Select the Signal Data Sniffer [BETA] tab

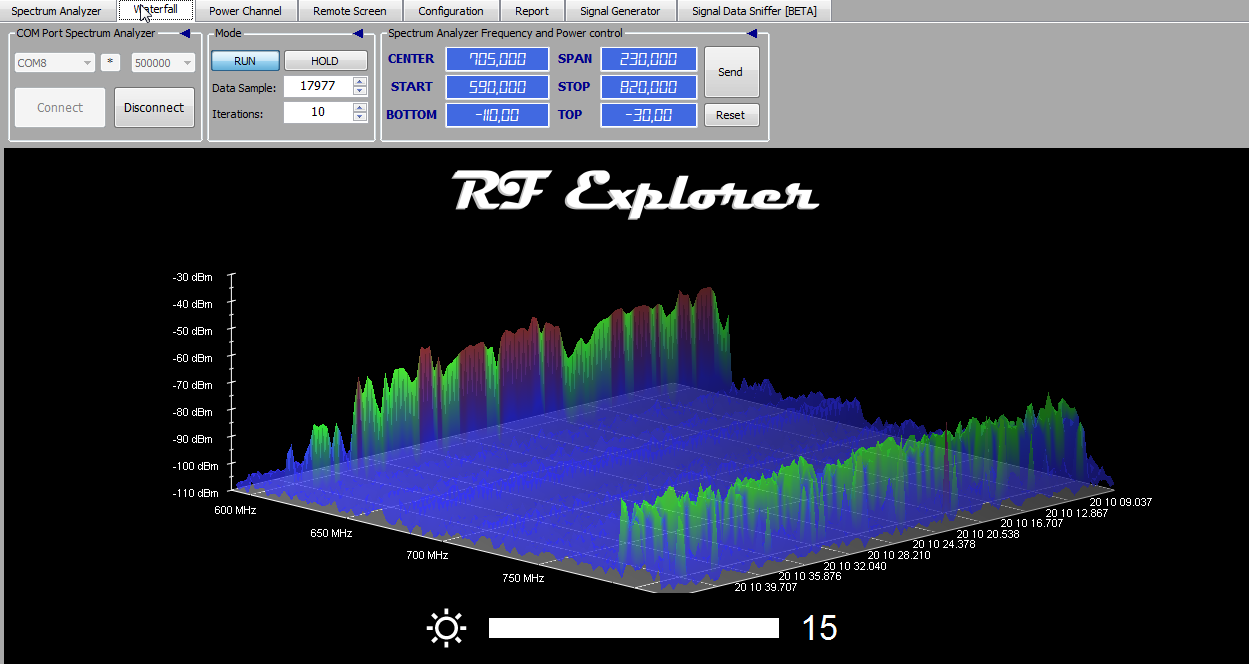[x=754, y=11]
